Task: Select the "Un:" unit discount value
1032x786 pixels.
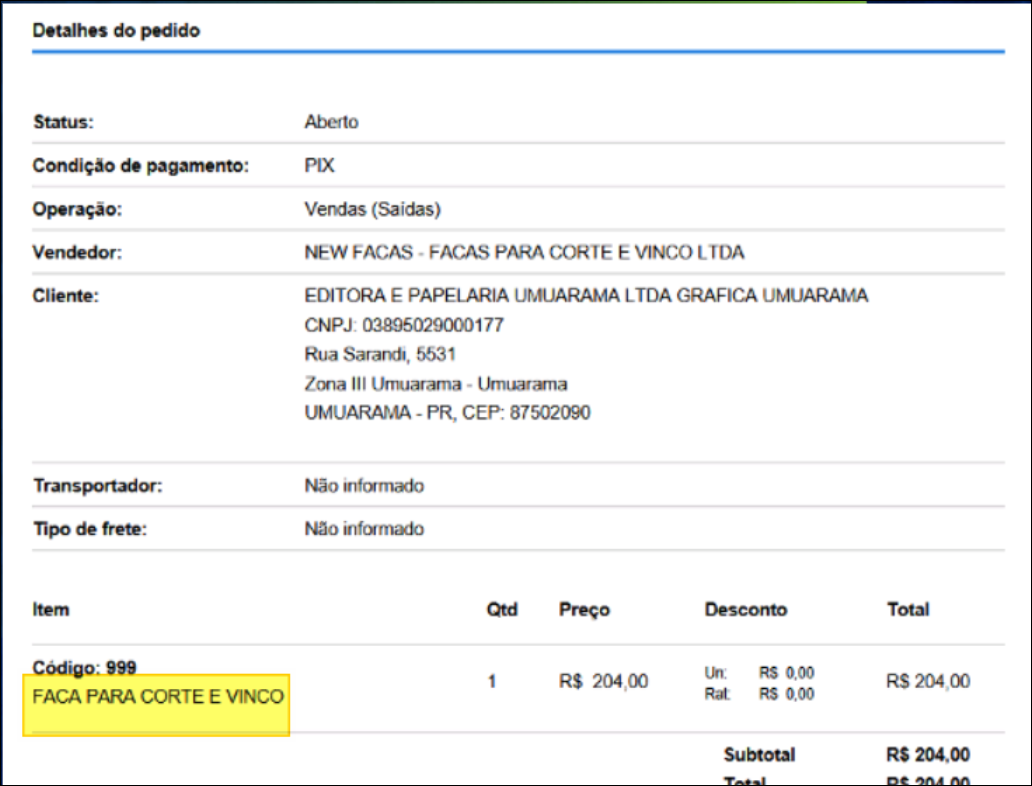Action: 787,673
